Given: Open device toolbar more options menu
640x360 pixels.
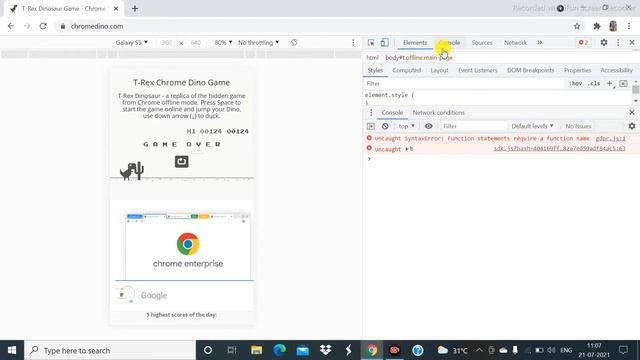Looking at the screenshot, I should point(353,42).
